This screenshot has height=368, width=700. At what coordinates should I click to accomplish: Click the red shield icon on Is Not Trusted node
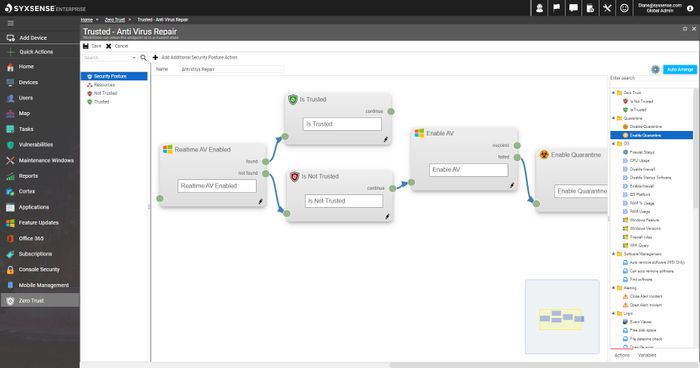(294, 176)
